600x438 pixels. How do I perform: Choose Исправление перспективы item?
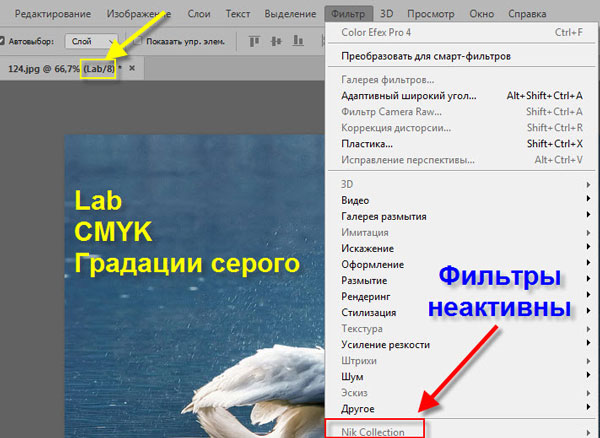[462, 160]
